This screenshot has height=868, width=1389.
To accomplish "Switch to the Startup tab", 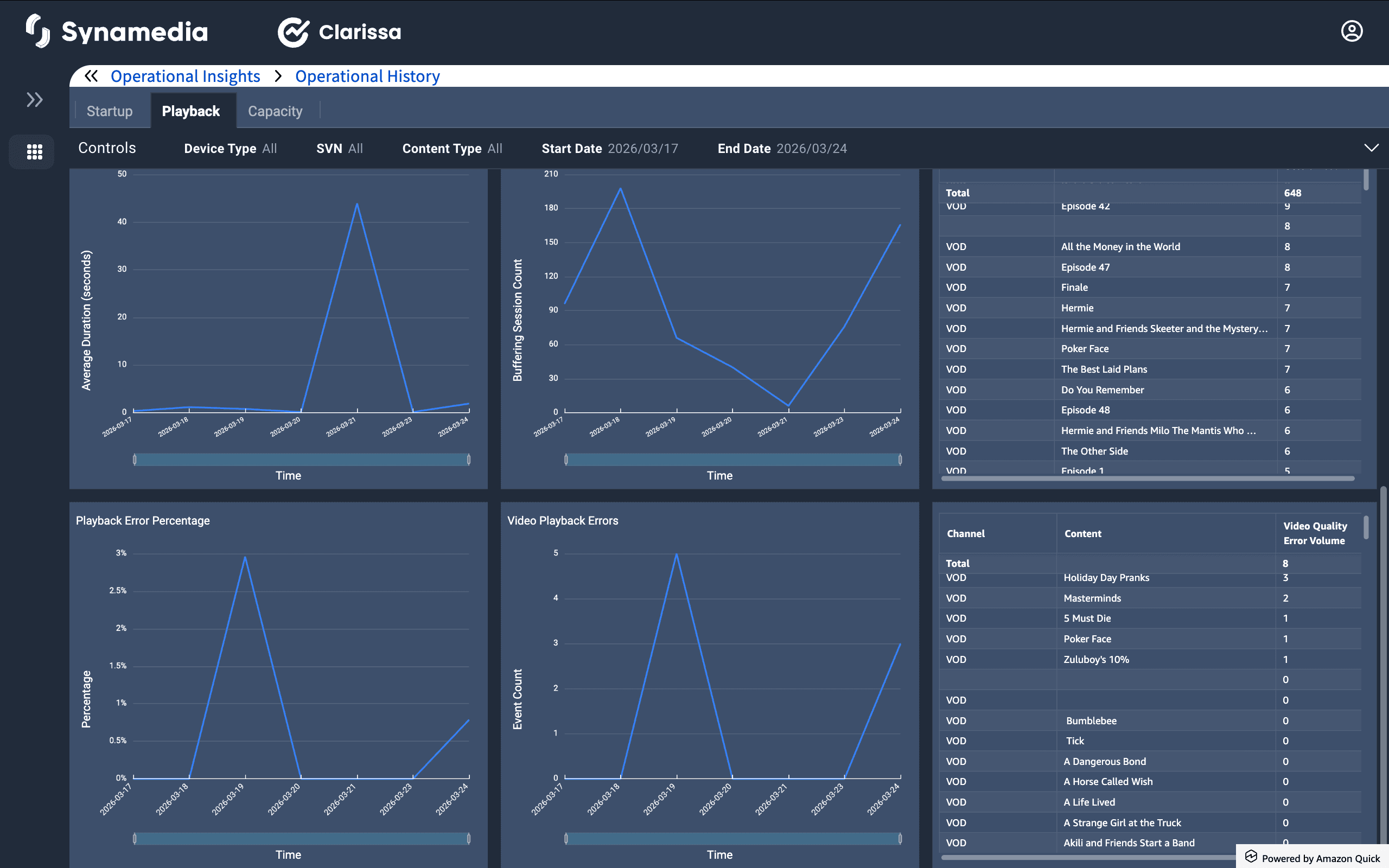I will (109, 111).
